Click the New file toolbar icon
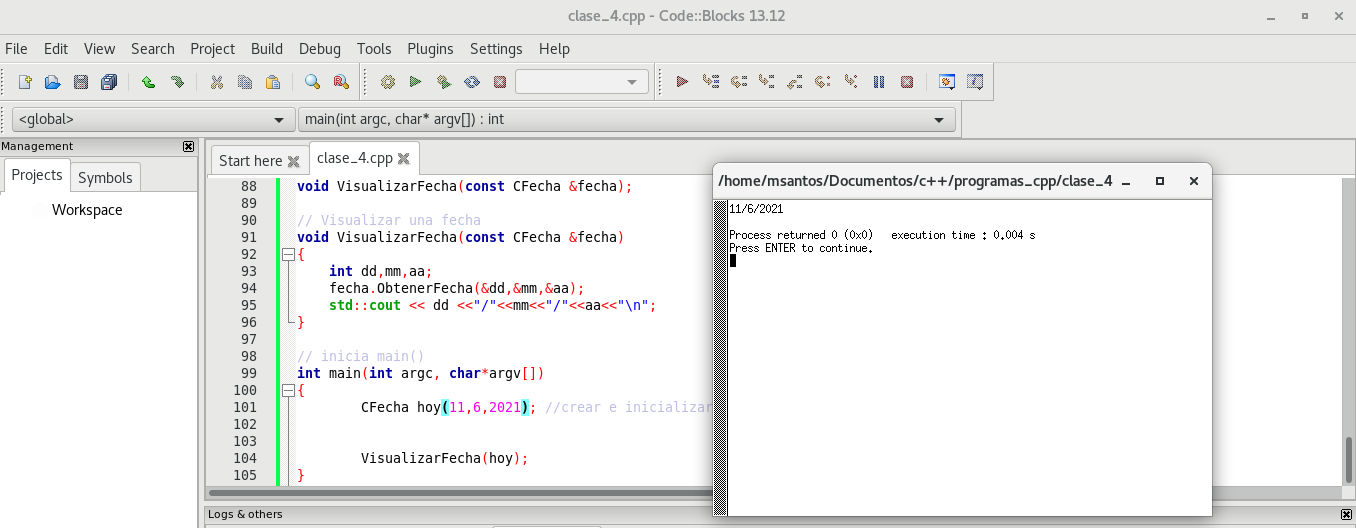The width and height of the screenshot is (1356, 528). coord(25,82)
